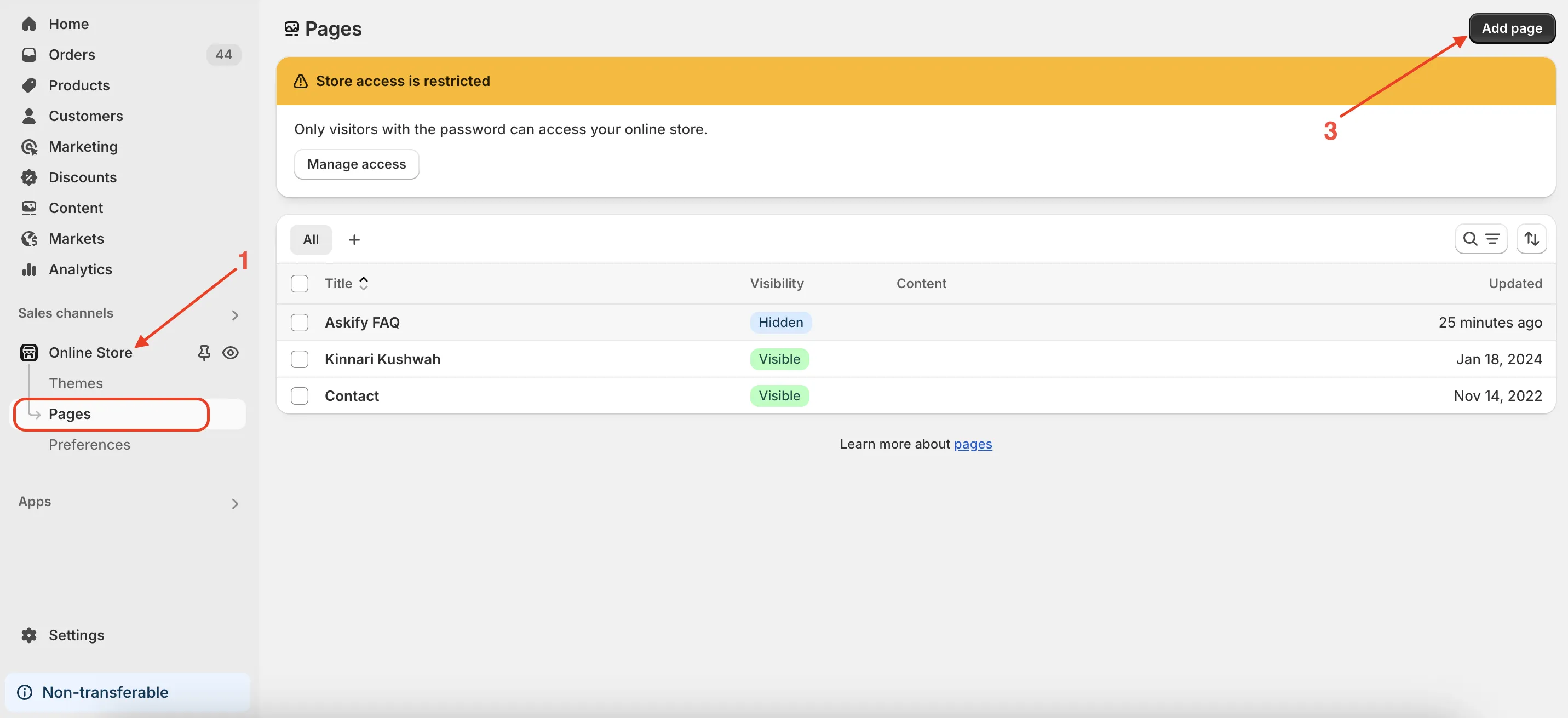
Task: Expand the Sales channels section
Action: (235, 314)
